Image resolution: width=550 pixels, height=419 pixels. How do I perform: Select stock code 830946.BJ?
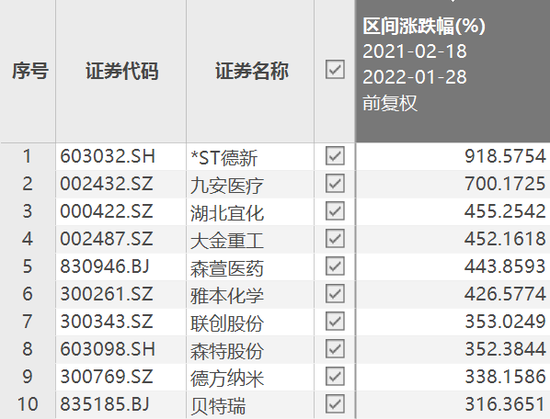coord(105,266)
